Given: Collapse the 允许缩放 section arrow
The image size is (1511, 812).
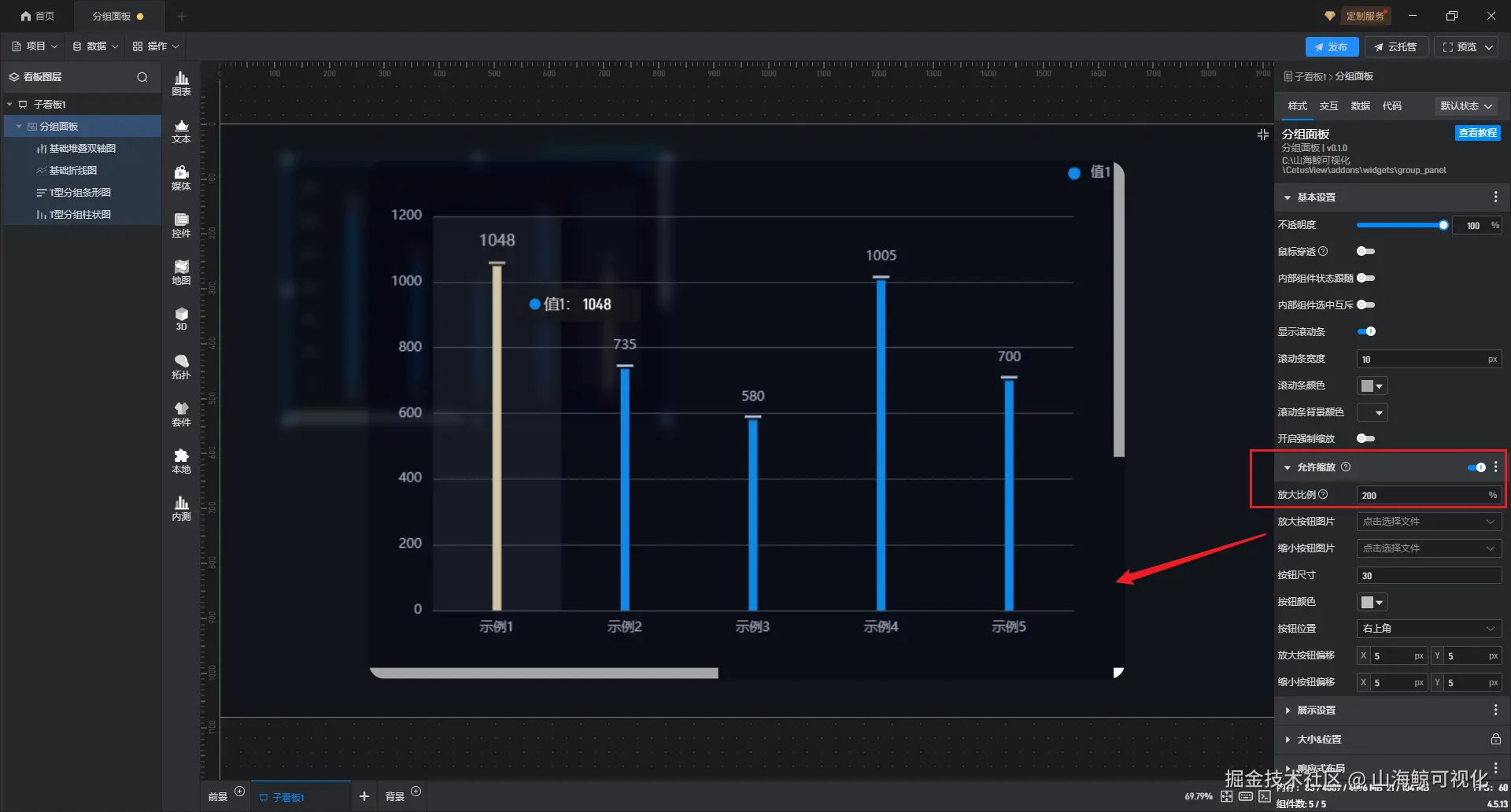Looking at the screenshot, I should (x=1287, y=467).
